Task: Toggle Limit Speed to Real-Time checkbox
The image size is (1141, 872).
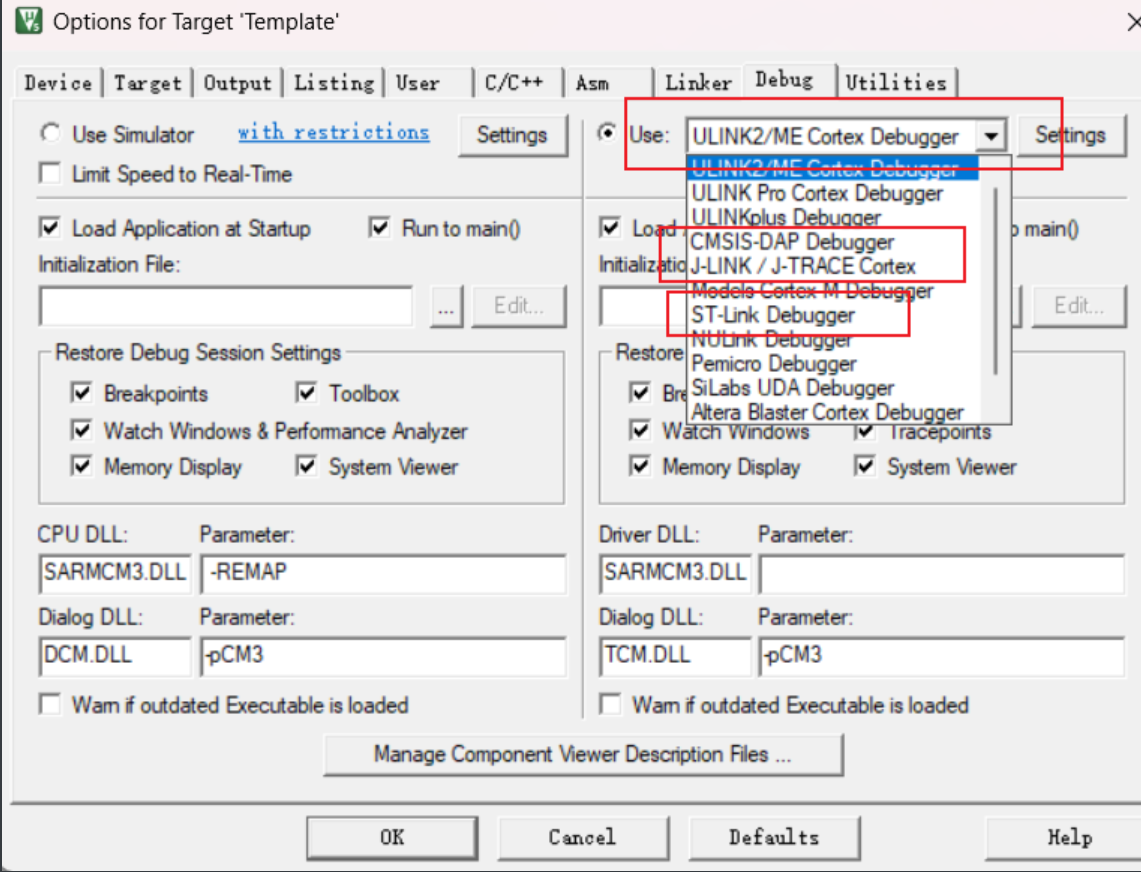Action: (x=50, y=173)
